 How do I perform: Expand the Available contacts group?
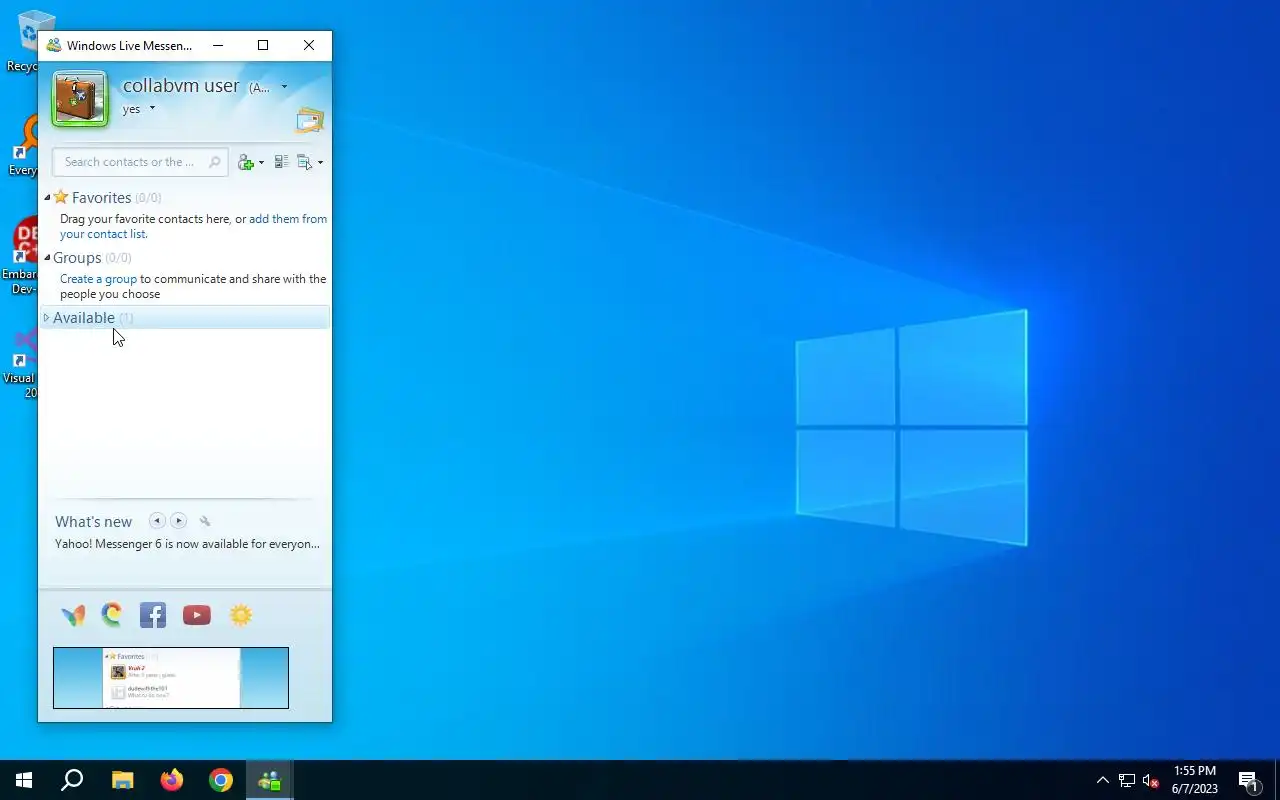(x=46, y=318)
